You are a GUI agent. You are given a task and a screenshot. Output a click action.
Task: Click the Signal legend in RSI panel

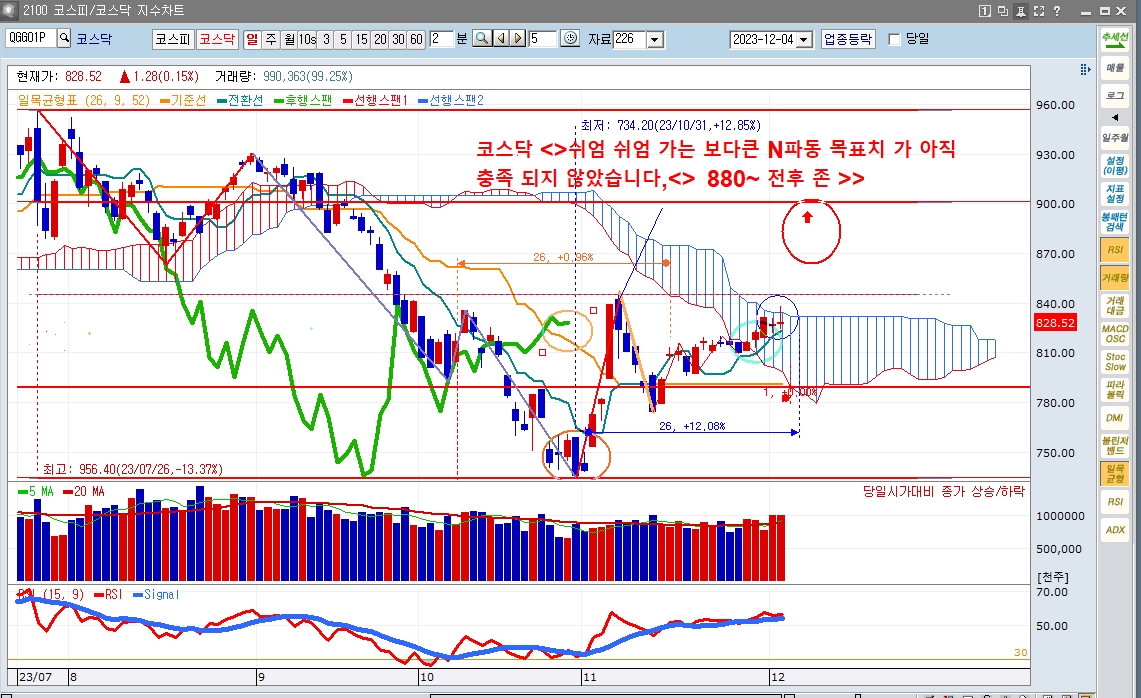(156, 595)
